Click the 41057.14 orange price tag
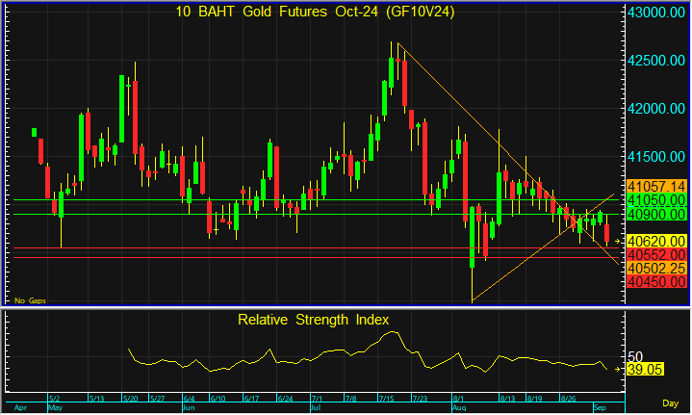Image resolution: width=692 pixels, height=415 pixels. point(653,187)
